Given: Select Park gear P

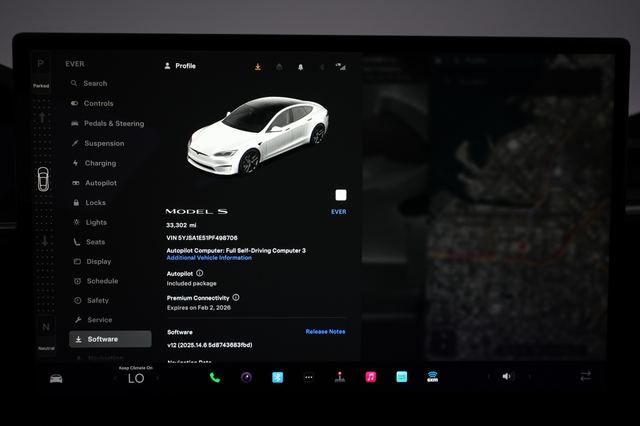Looking at the screenshot, I should [41, 64].
